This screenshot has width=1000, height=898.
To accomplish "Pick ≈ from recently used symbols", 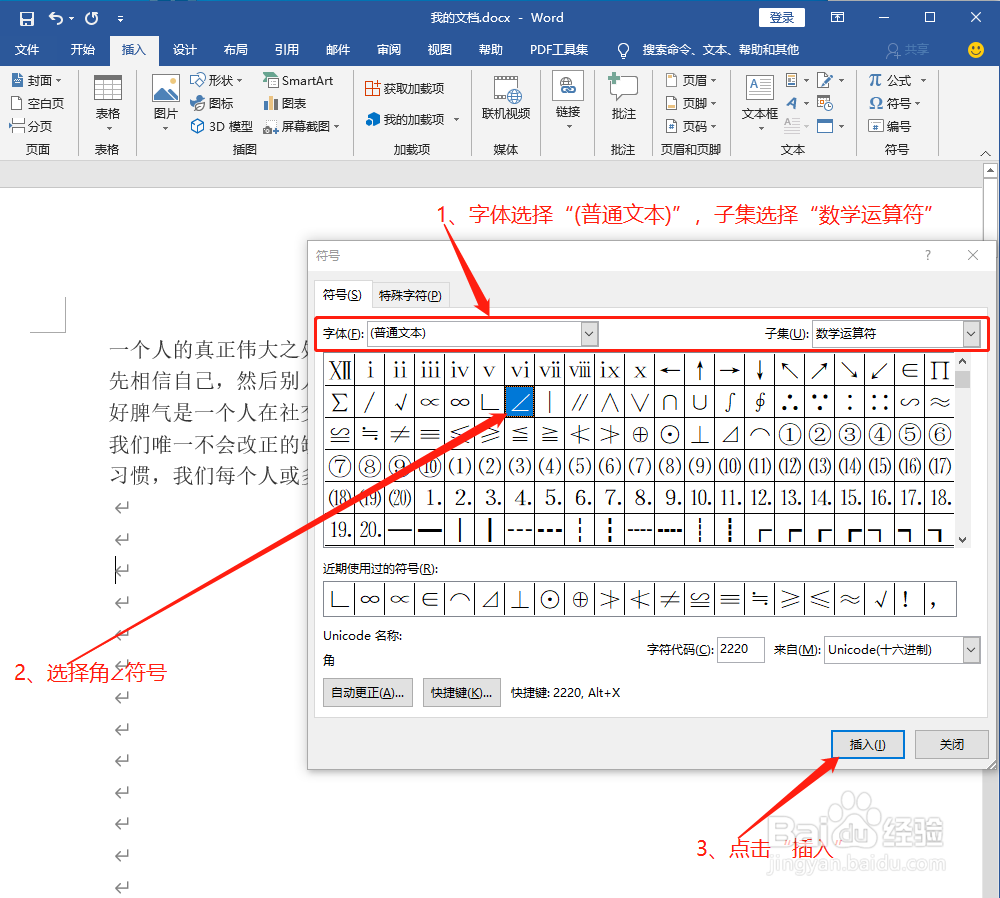I will 849,599.
